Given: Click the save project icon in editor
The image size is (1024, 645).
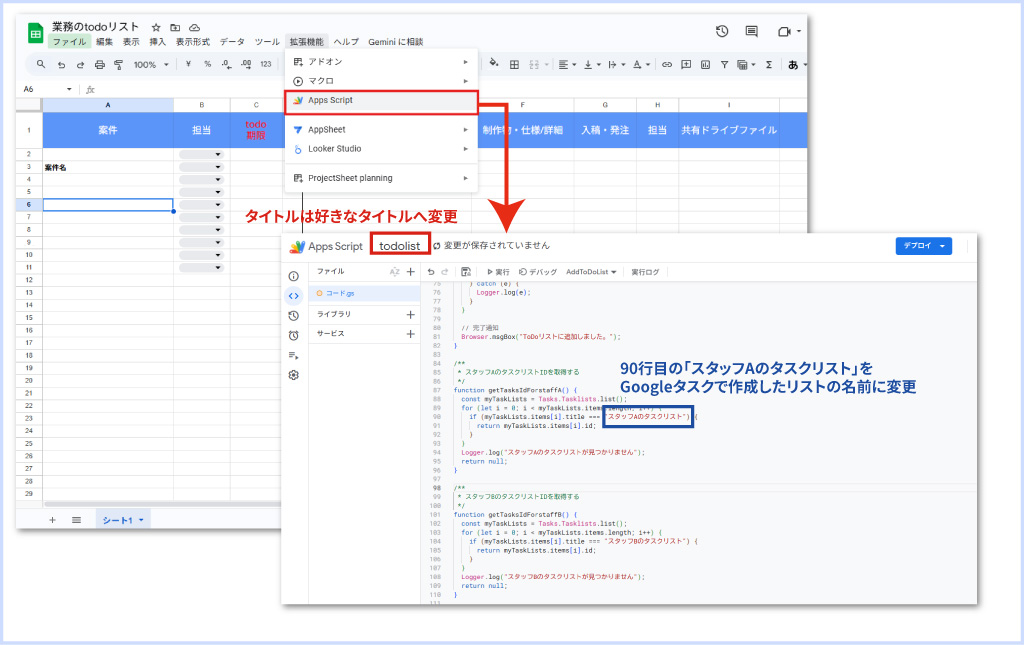Looking at the screenshot, I should click(x=466, y=271).
